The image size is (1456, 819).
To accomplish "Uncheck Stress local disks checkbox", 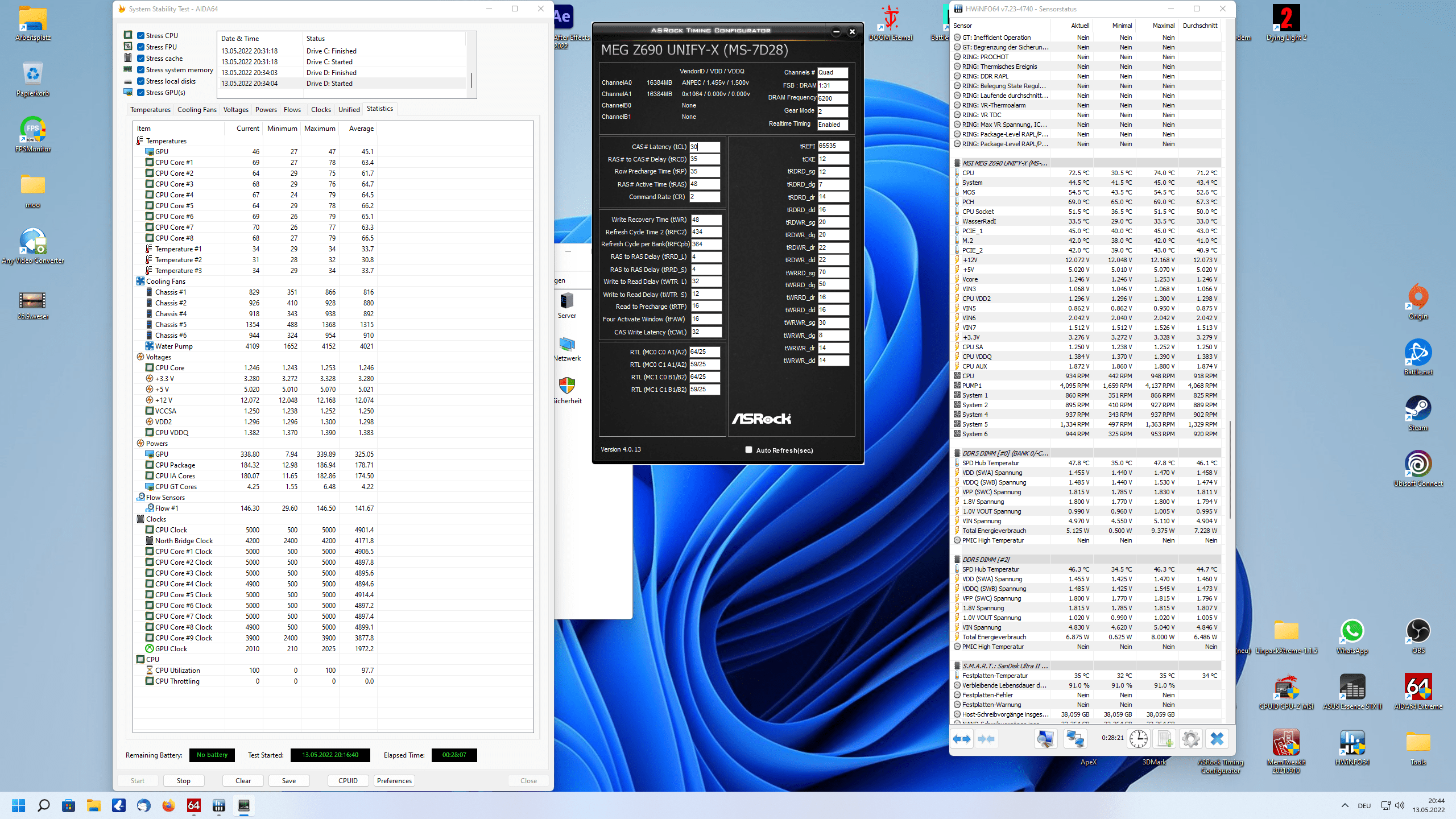I will [x=140, y=81].
